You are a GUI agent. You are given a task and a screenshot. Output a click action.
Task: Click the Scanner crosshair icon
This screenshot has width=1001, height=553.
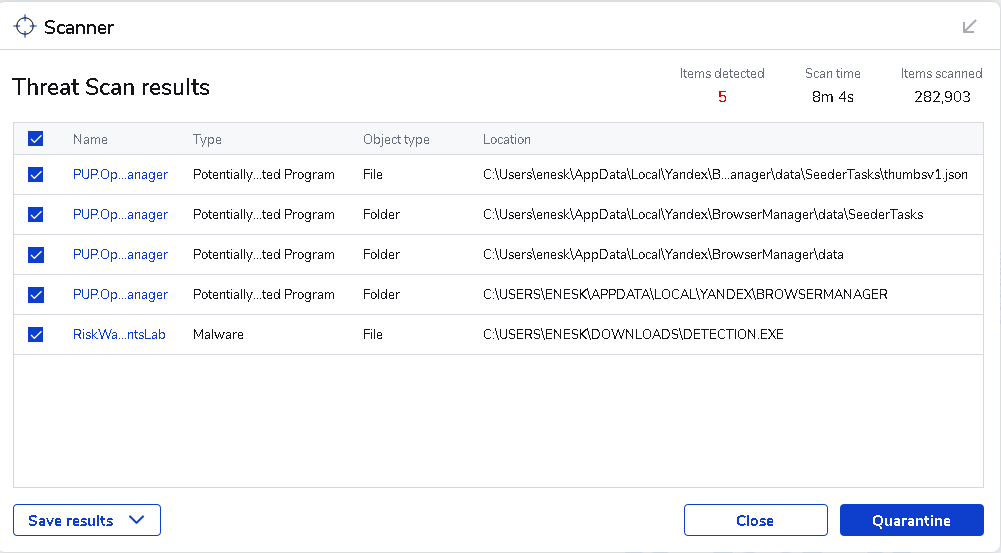click(x=25, y=27)
